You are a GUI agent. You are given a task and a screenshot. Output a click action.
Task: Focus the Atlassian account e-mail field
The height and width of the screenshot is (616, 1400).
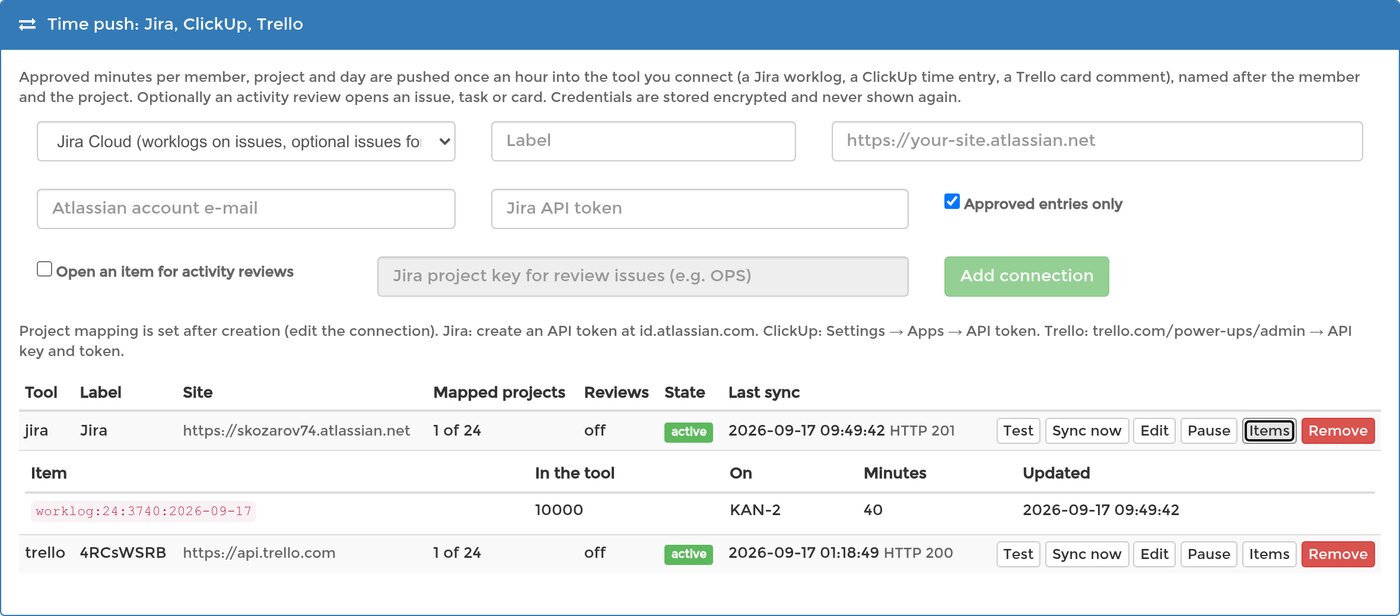[246, 209]
